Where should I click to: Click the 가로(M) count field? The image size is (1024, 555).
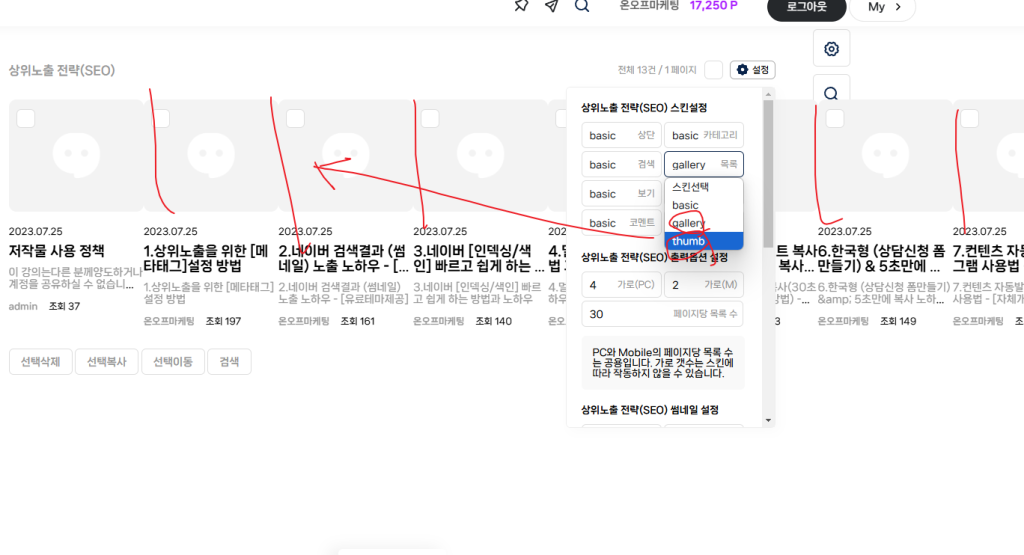704,285
